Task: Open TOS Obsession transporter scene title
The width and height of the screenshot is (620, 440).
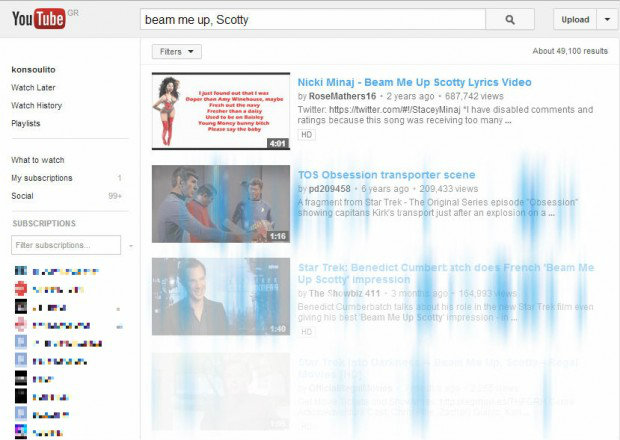Action: point(387,175)
